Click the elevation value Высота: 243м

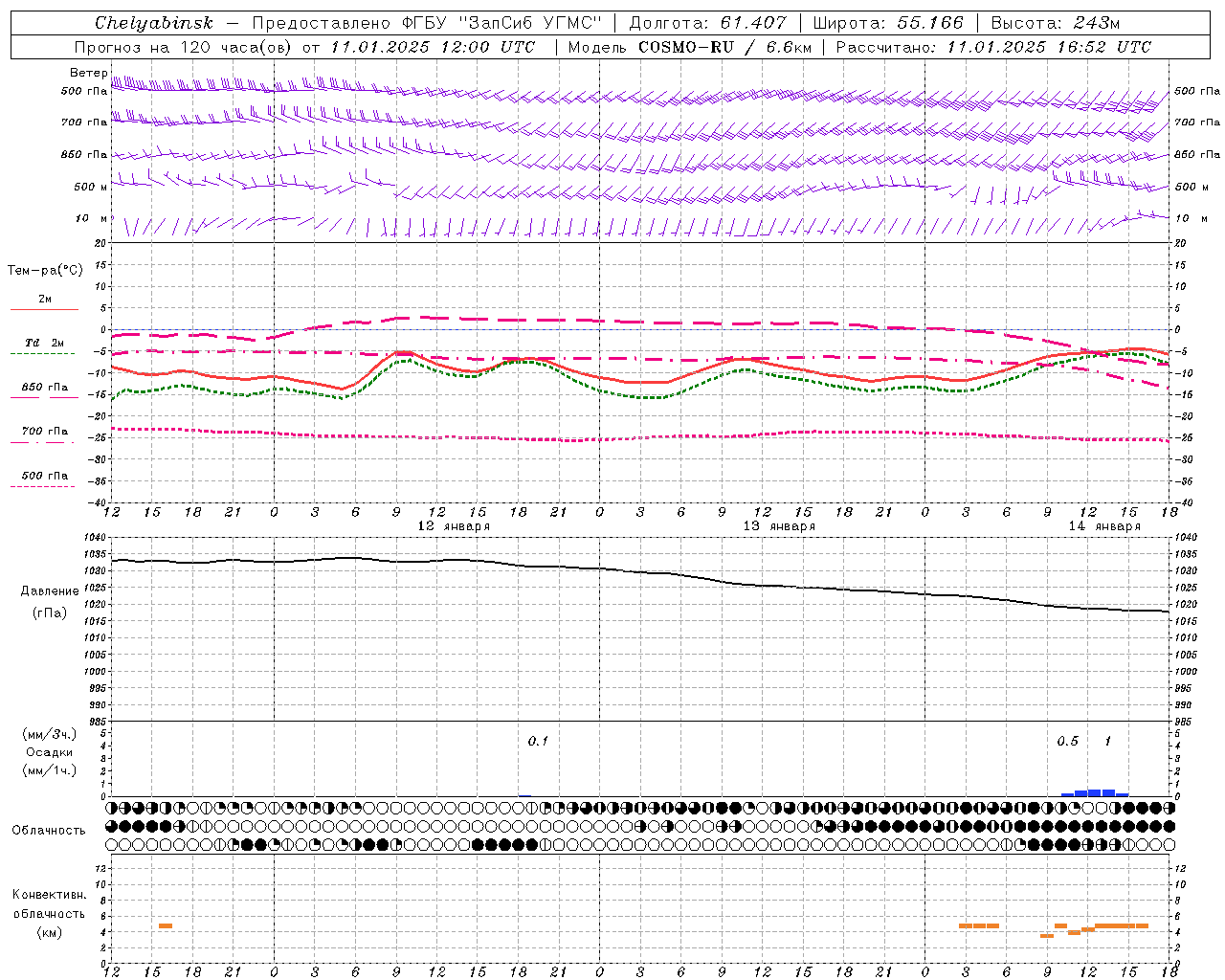coord(1056,23)
